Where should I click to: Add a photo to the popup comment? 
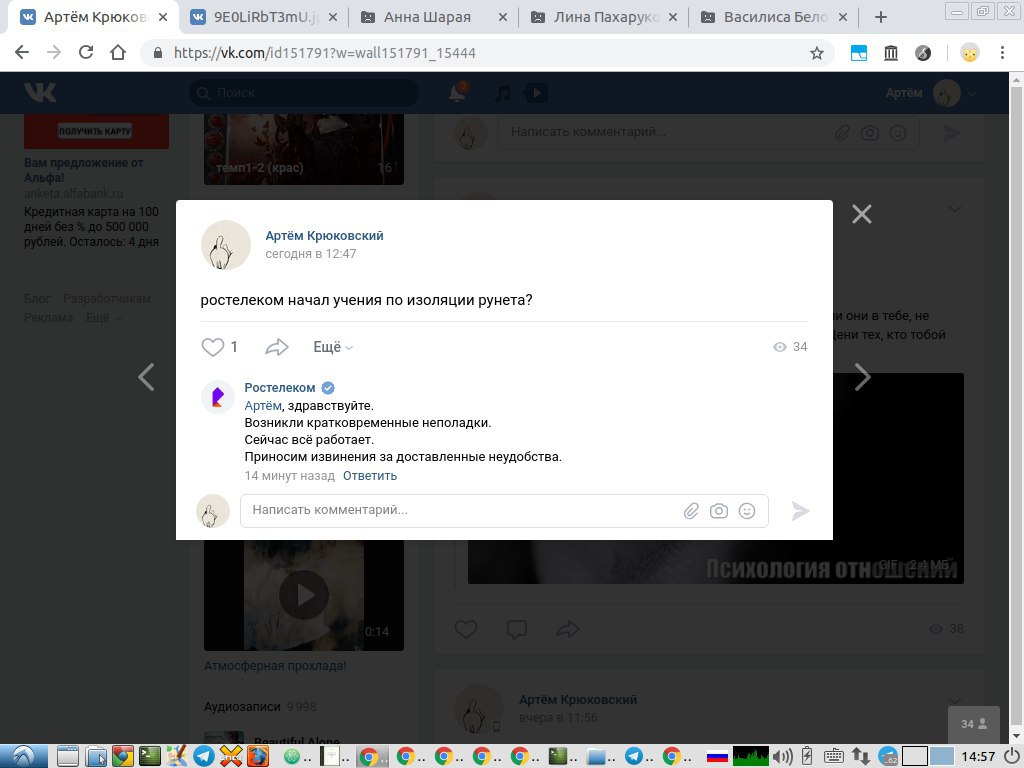719,511
